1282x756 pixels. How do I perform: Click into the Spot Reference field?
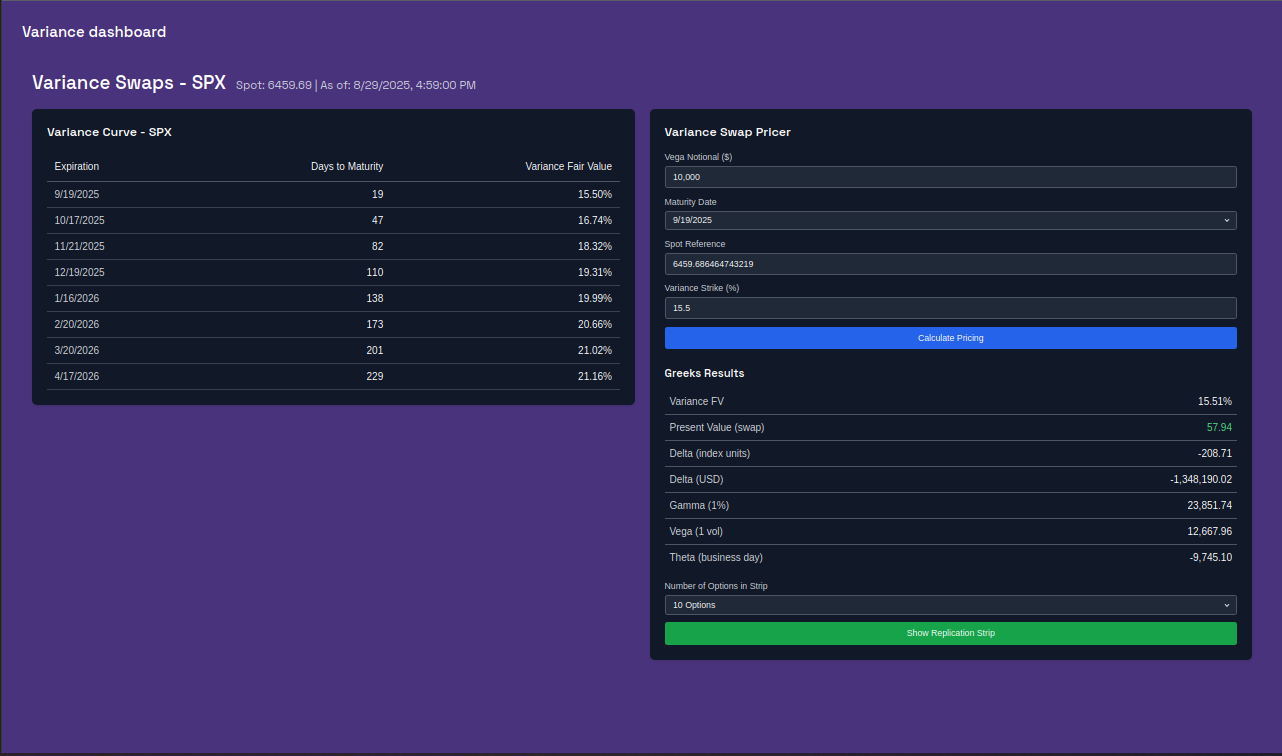(950, 264)
